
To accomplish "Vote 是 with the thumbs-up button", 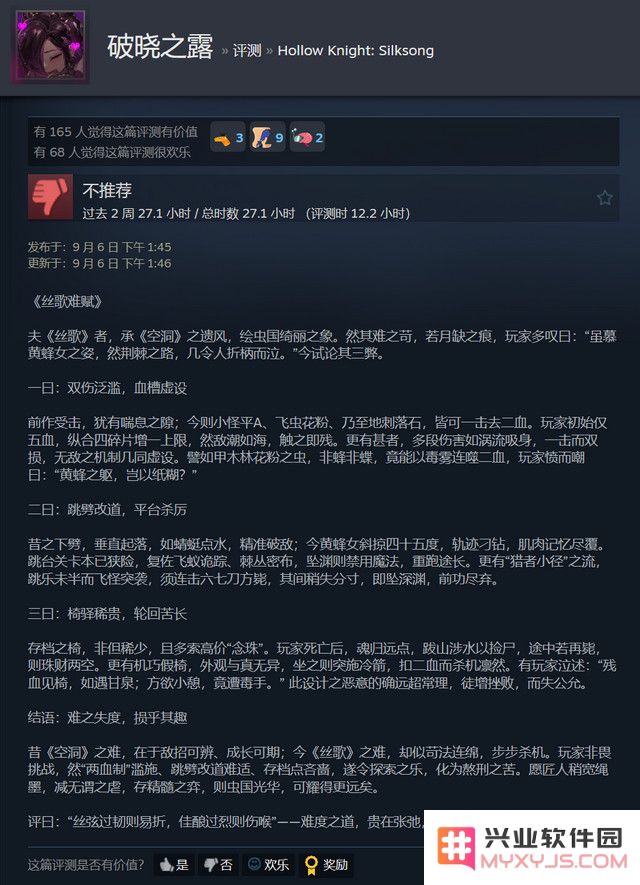I will click(x=174, y=864).
